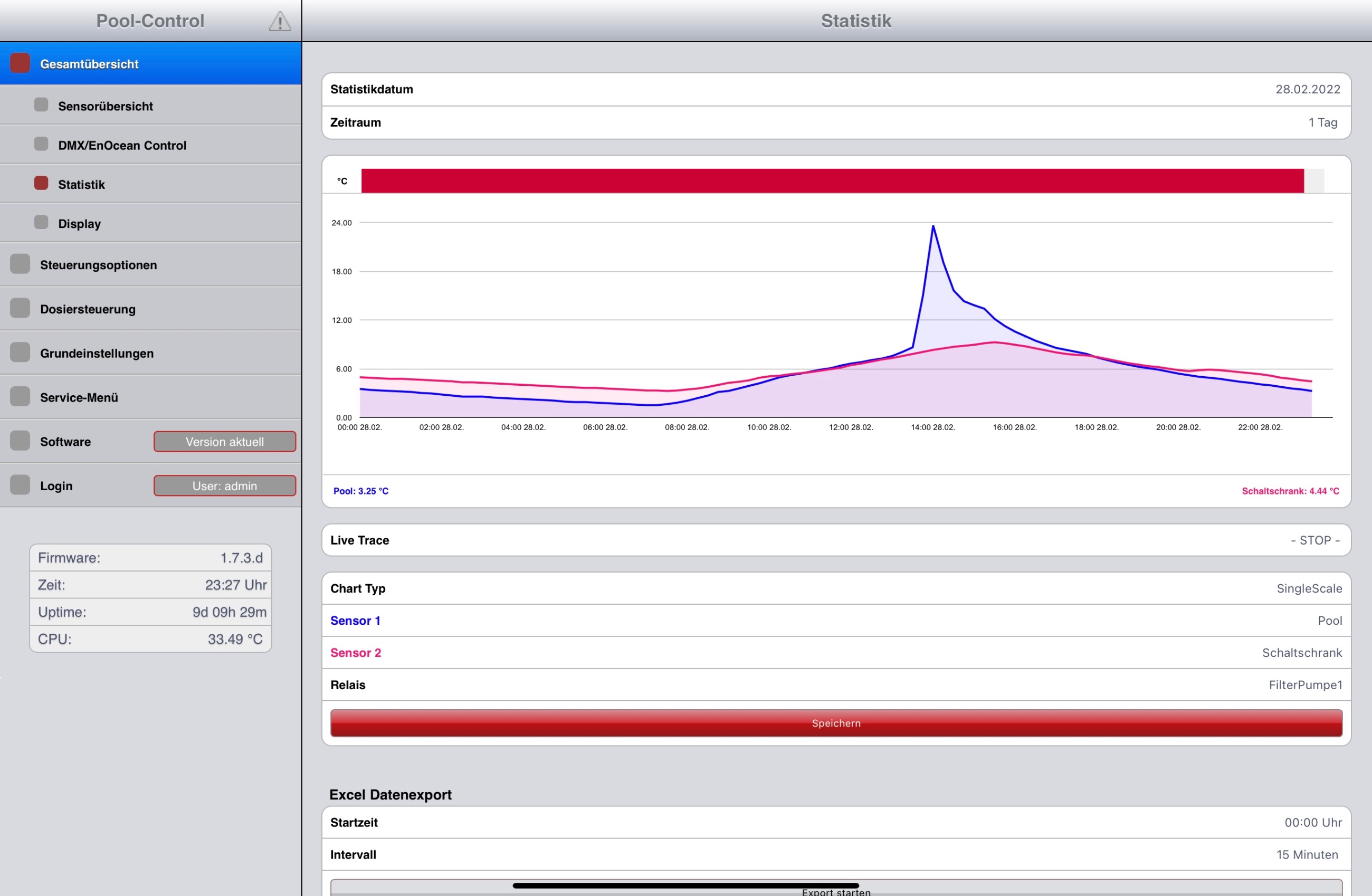
Task: Click the Firmware 1.7.3.d info row
Action: click(150, 558)
